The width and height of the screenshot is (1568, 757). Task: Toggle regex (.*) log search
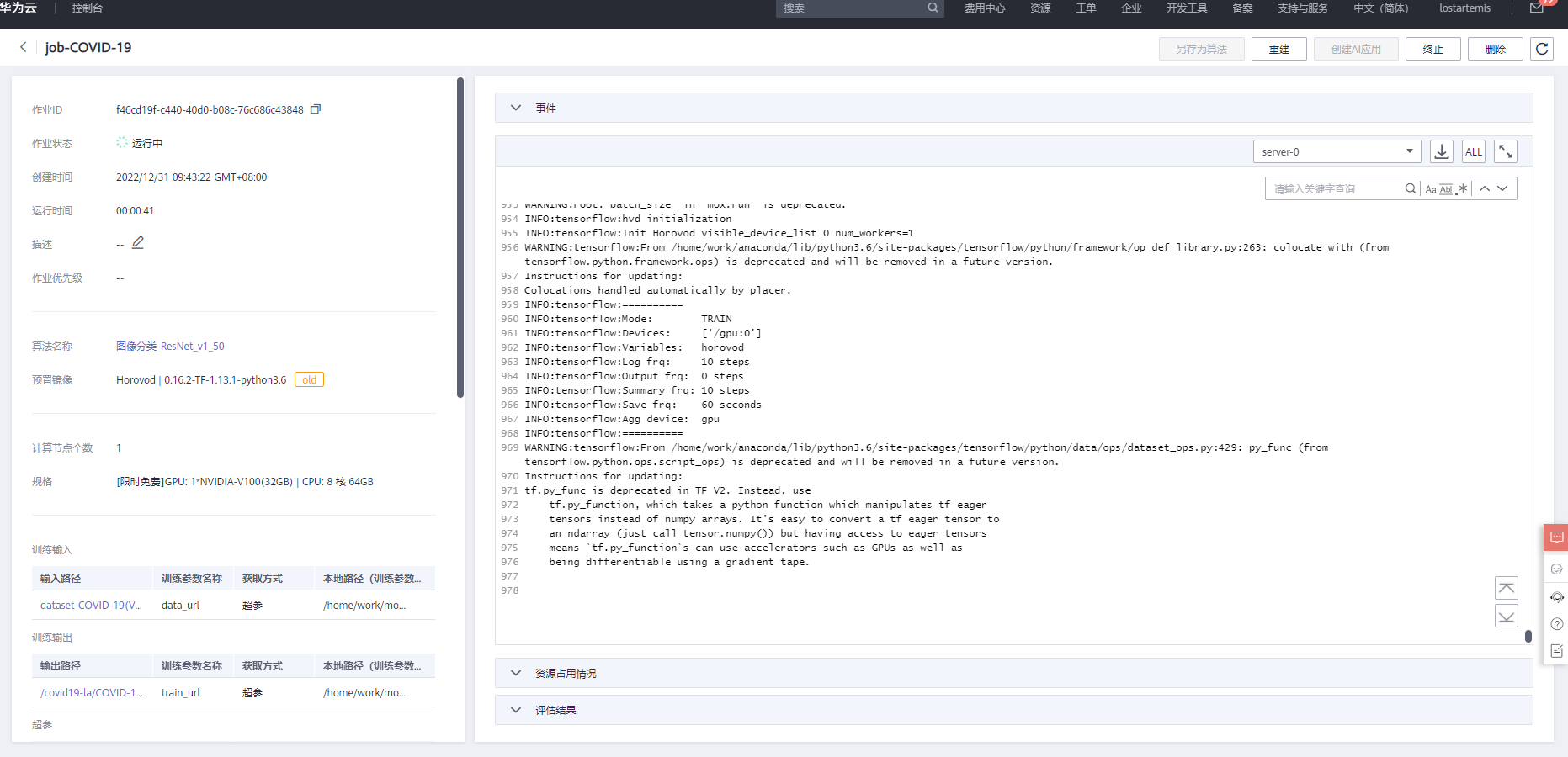click(1462, 189)
